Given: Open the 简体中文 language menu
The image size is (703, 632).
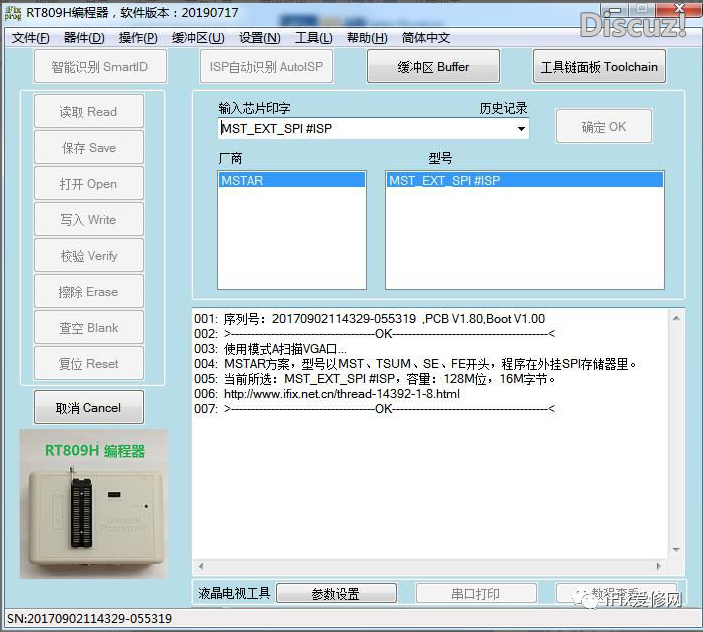Looking at the screenshot, I should coord(425,38).
